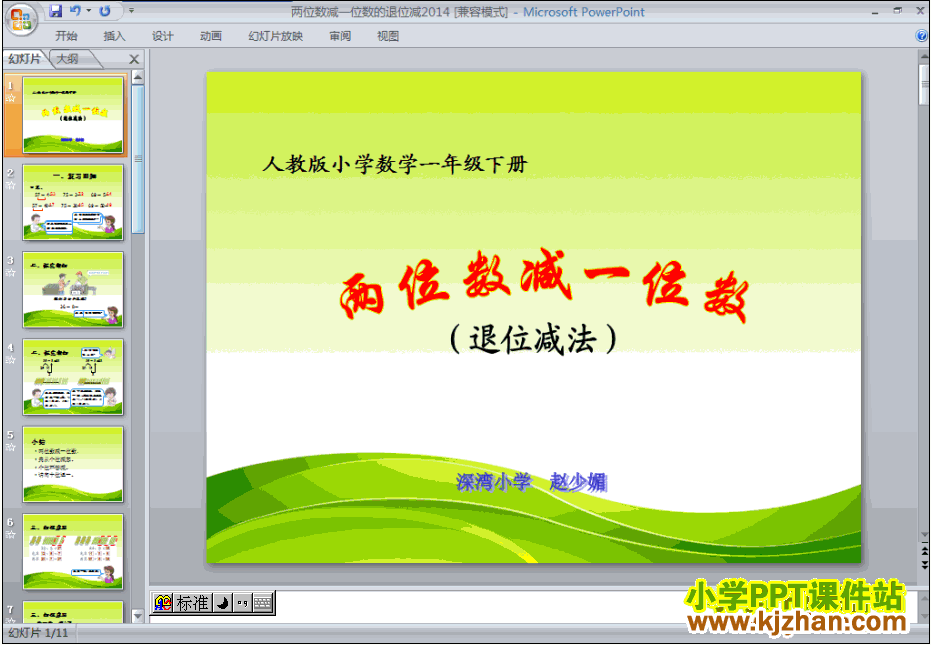Image resolution: width=931 pixels, height=645 pixels.
Task: Go to previous slide double-arrow button
Action: [x=924, y=551]
